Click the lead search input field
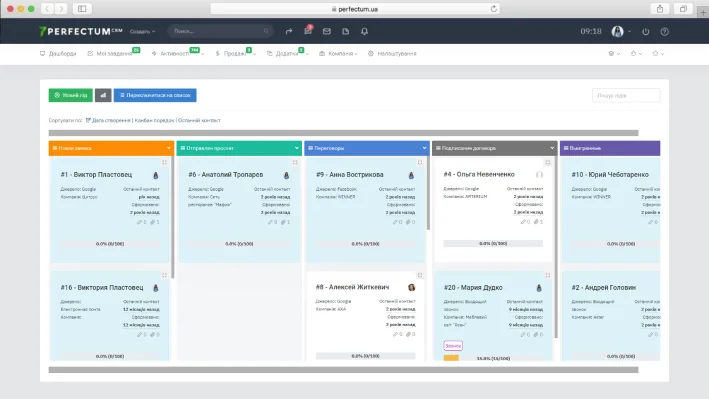The width and height of the screenshot is (709, 399). click(x=626, y=95)
